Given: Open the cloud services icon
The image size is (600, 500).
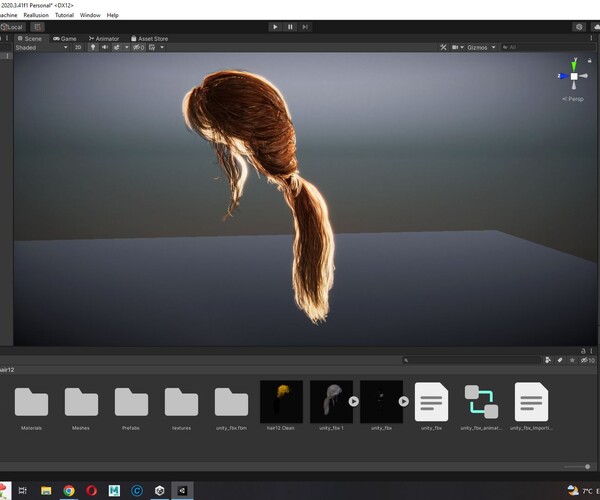Looking at the screenshot, I should 595,27.
